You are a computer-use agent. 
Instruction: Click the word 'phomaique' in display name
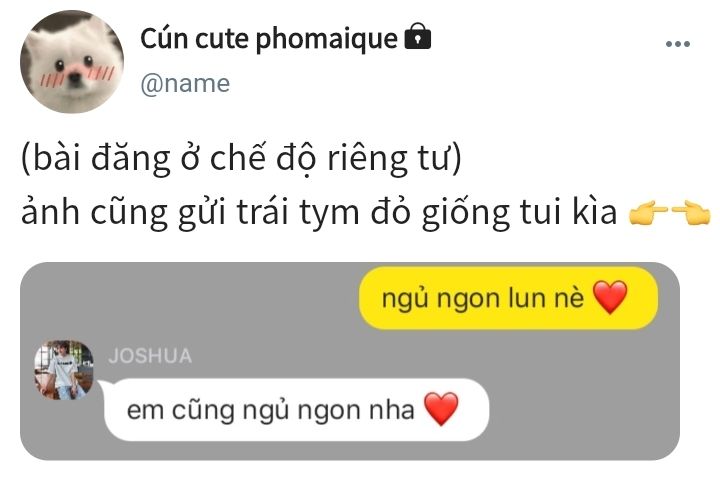click(x=326, y=39)
